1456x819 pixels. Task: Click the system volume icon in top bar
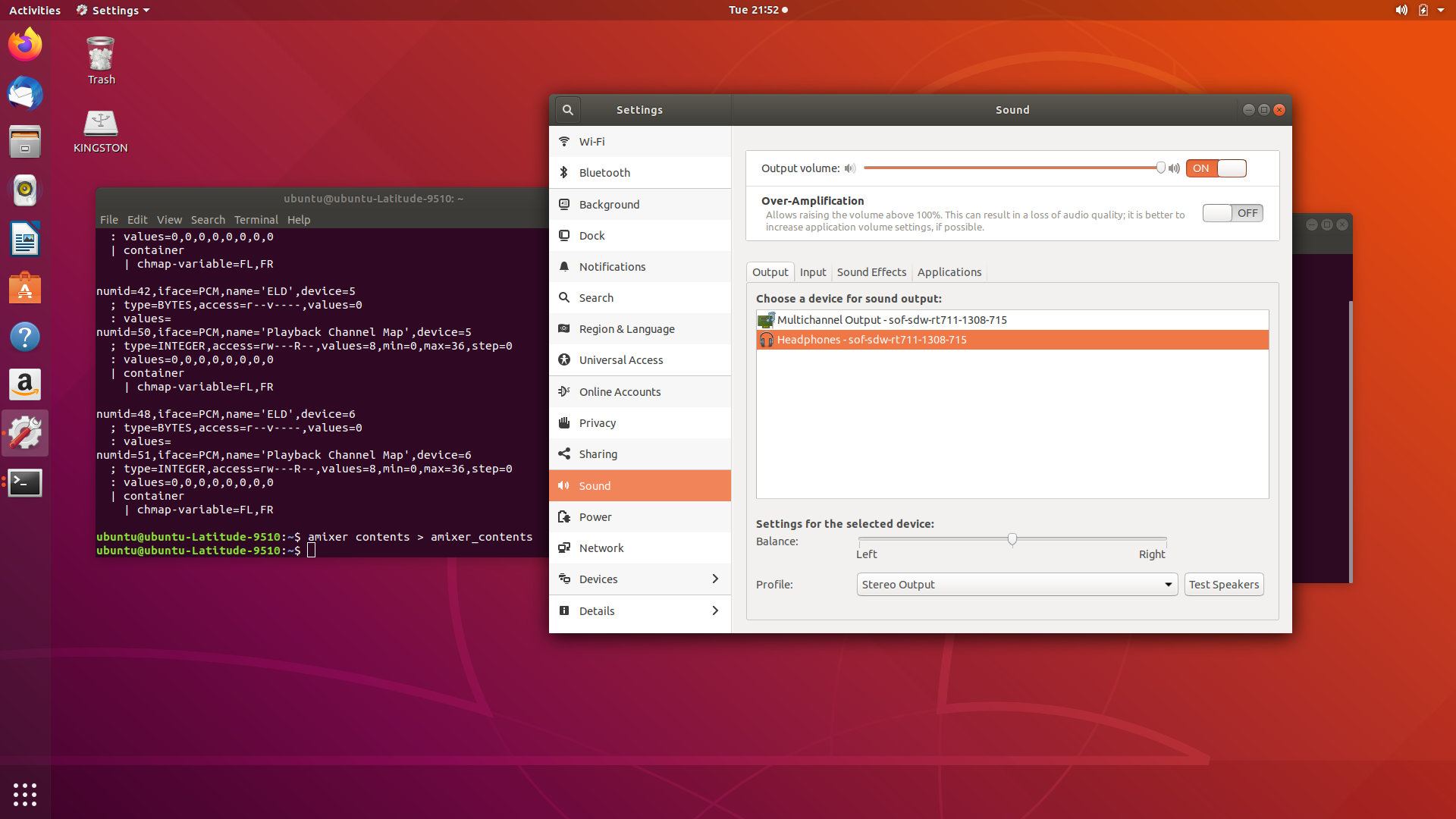(1401, 10)
